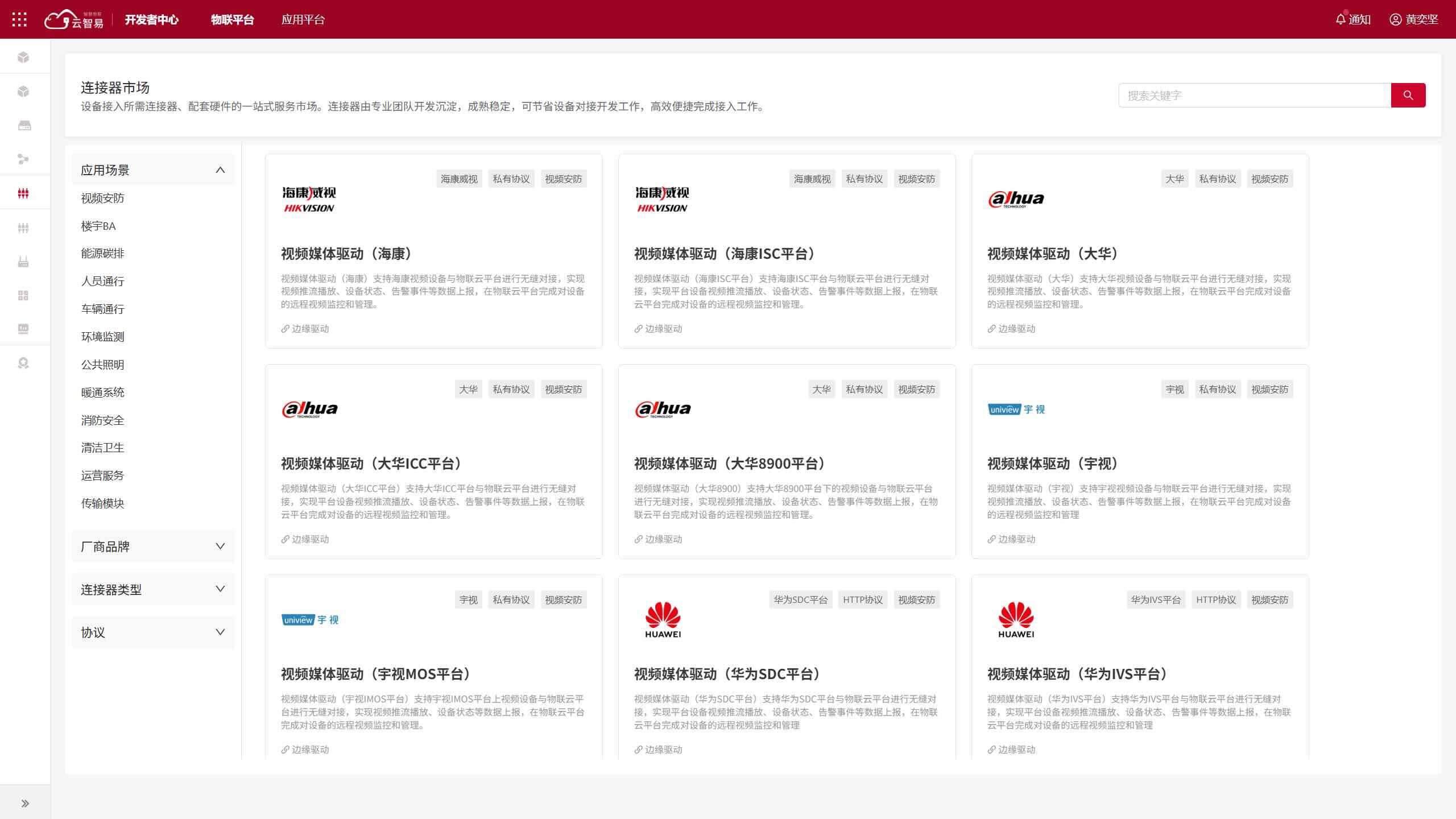This screenshot has height=819, width=1456.
Task: Filter by 清洁卫生 scenario
Action: pyautogui.click(x=102, y=448)
